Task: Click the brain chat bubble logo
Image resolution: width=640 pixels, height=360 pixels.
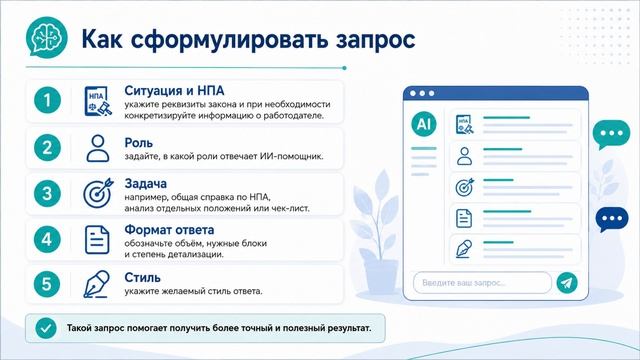Action: click(x=47, y=38)
